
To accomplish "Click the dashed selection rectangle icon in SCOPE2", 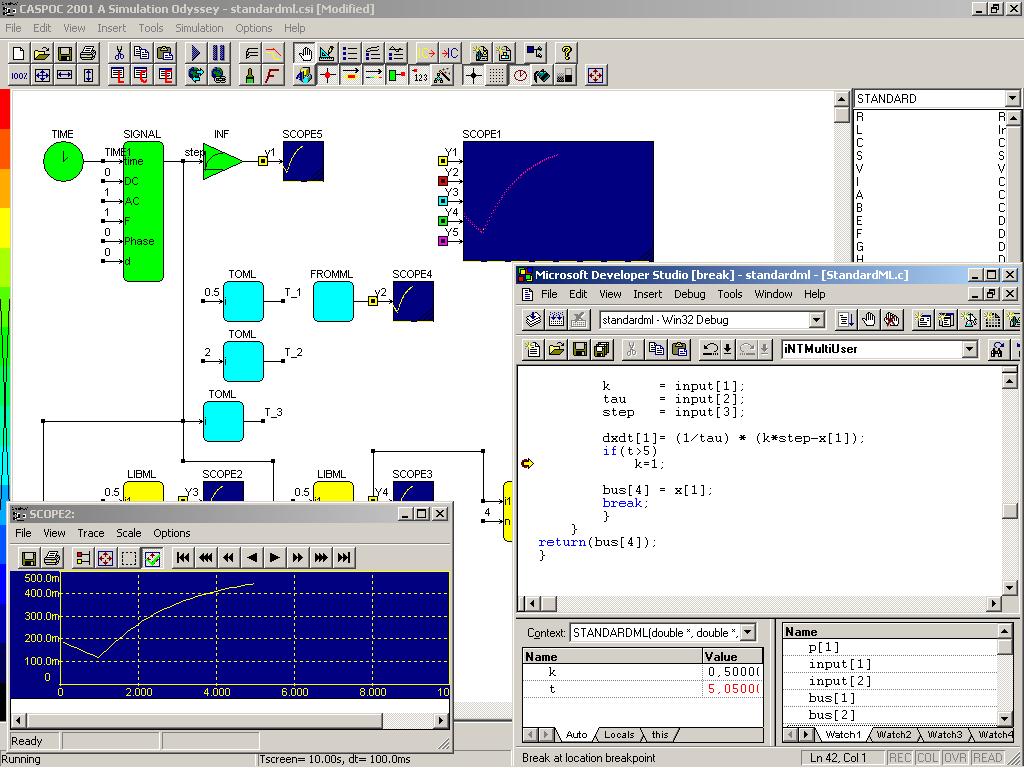I will [x=129, y=558].
